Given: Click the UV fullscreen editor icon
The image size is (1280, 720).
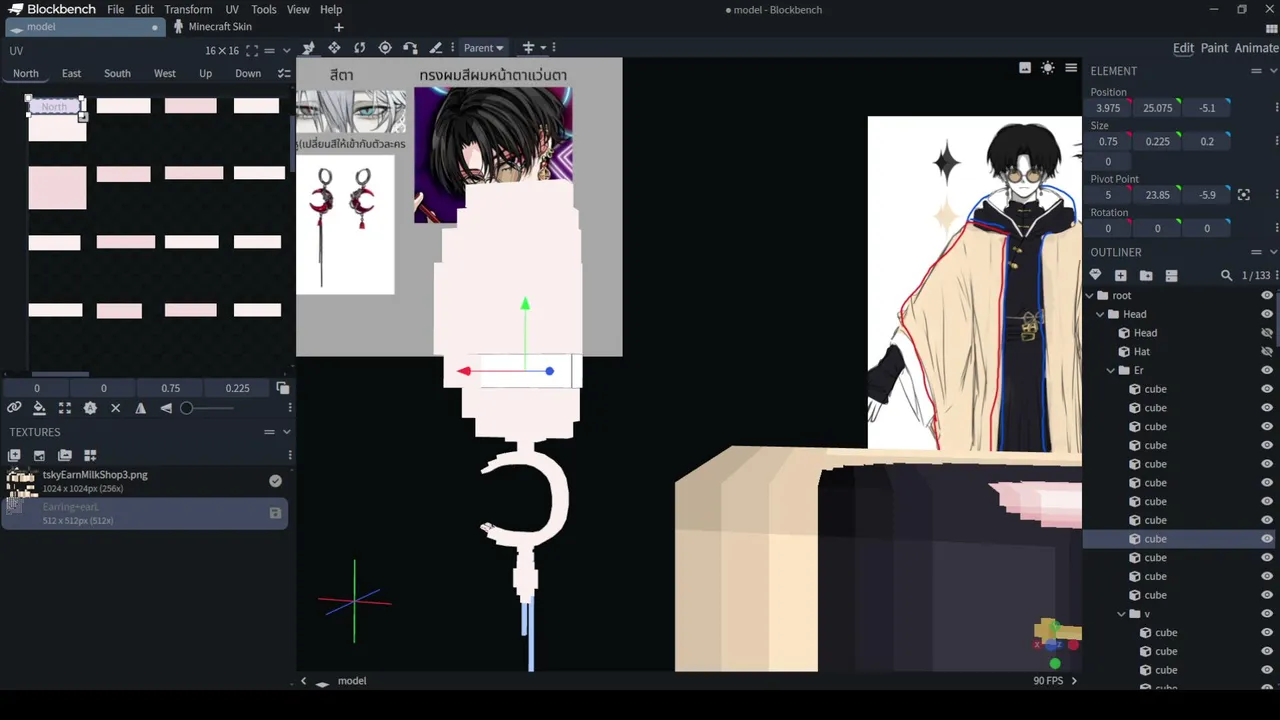Looking at the screenshot, I should click(252, 51).
